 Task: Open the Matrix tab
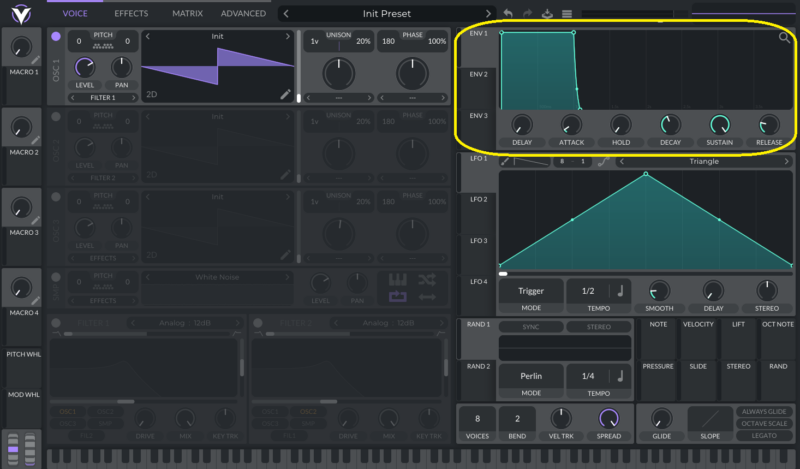coord(187,14)
